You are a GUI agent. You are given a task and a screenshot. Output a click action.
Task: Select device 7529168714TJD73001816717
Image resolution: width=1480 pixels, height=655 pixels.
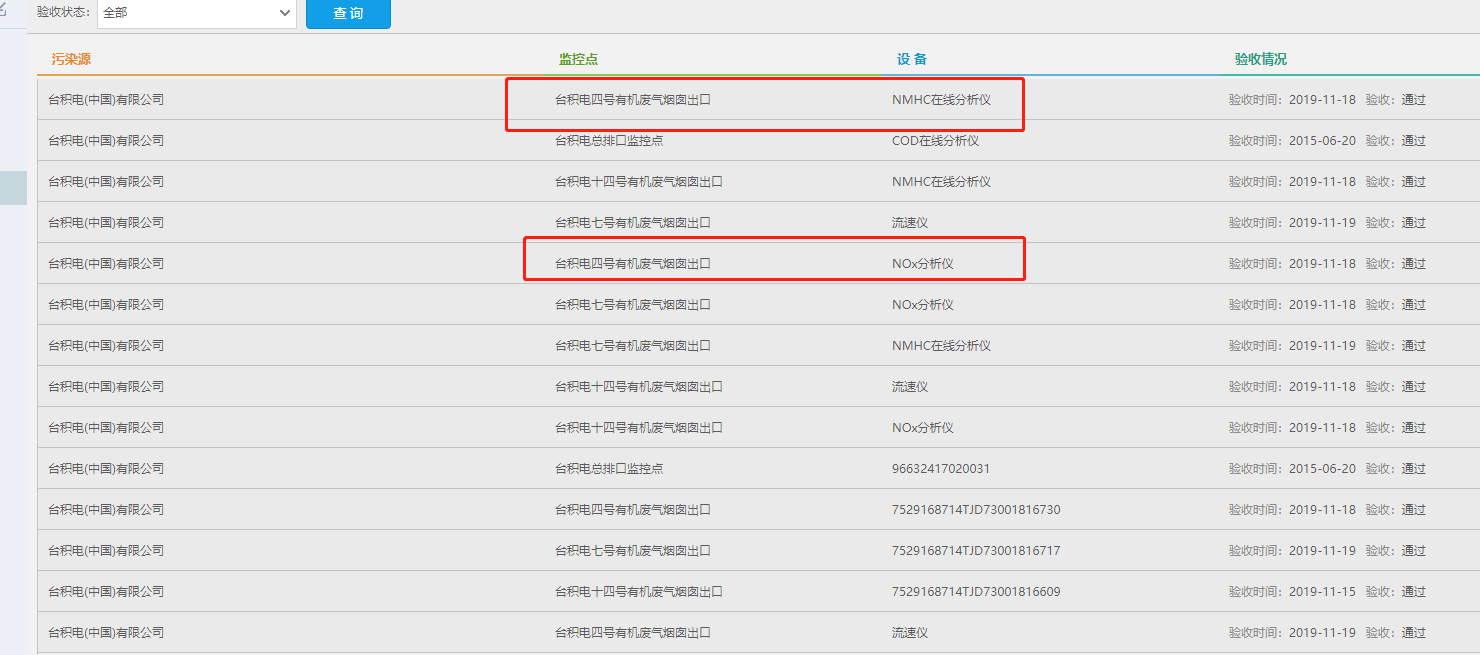(x=976, y=551)
